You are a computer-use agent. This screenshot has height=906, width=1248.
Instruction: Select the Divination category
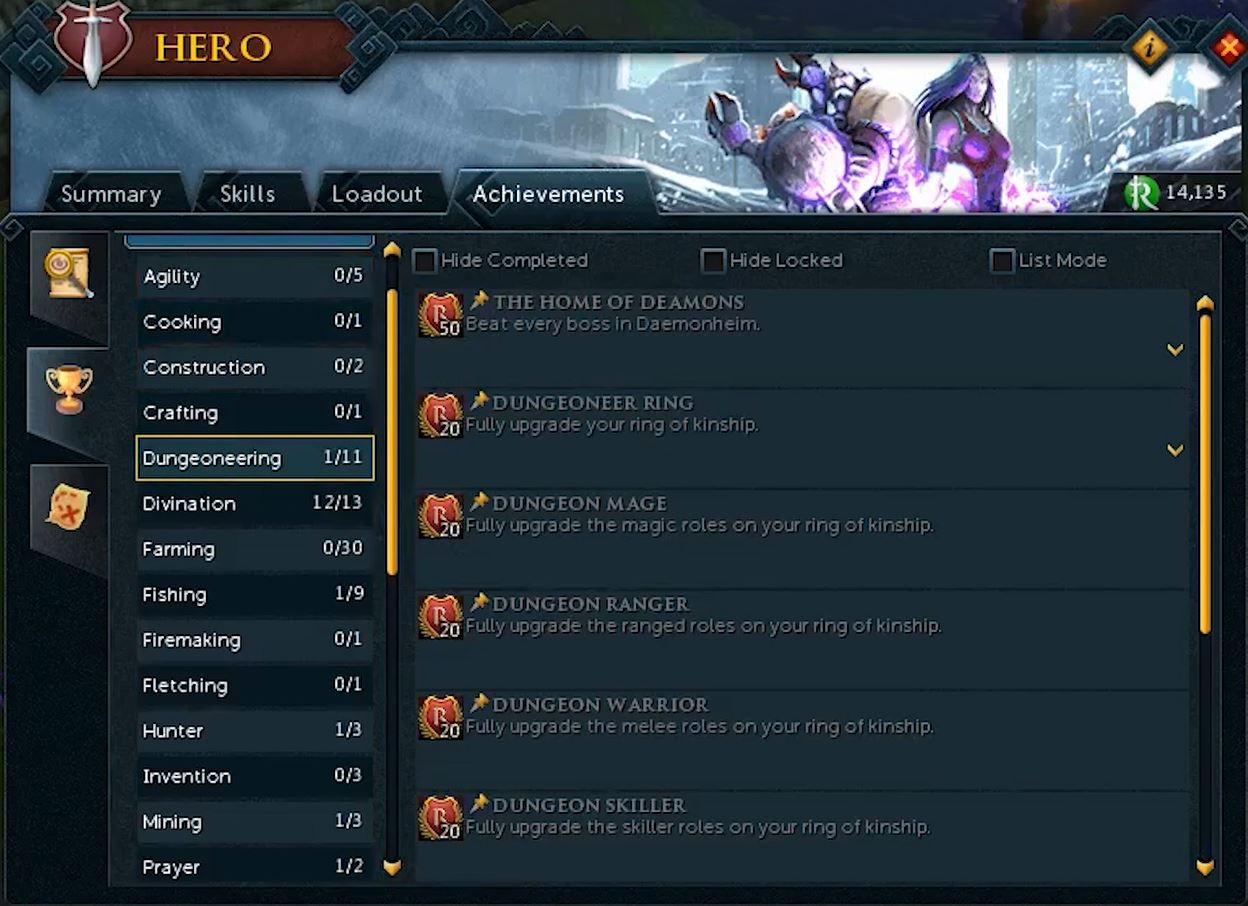254,503
